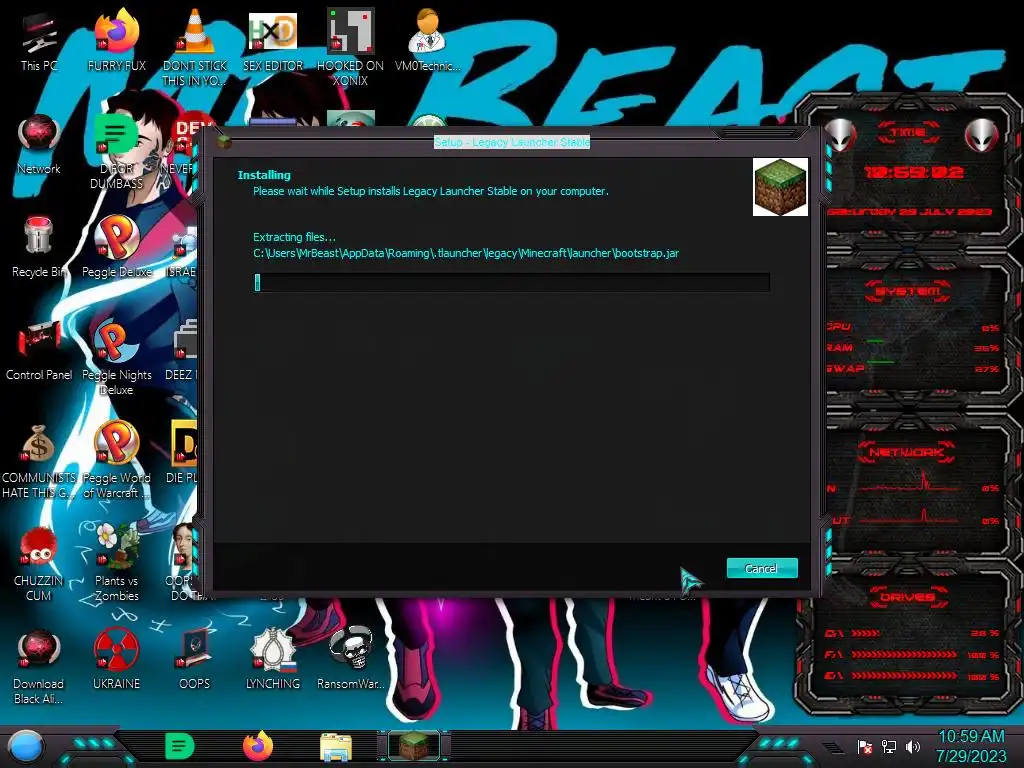The width and height of the screenshot is (1024, 768).
Task: Open the Start orb button
Action: pyautogui.click(x=26, y=746)
